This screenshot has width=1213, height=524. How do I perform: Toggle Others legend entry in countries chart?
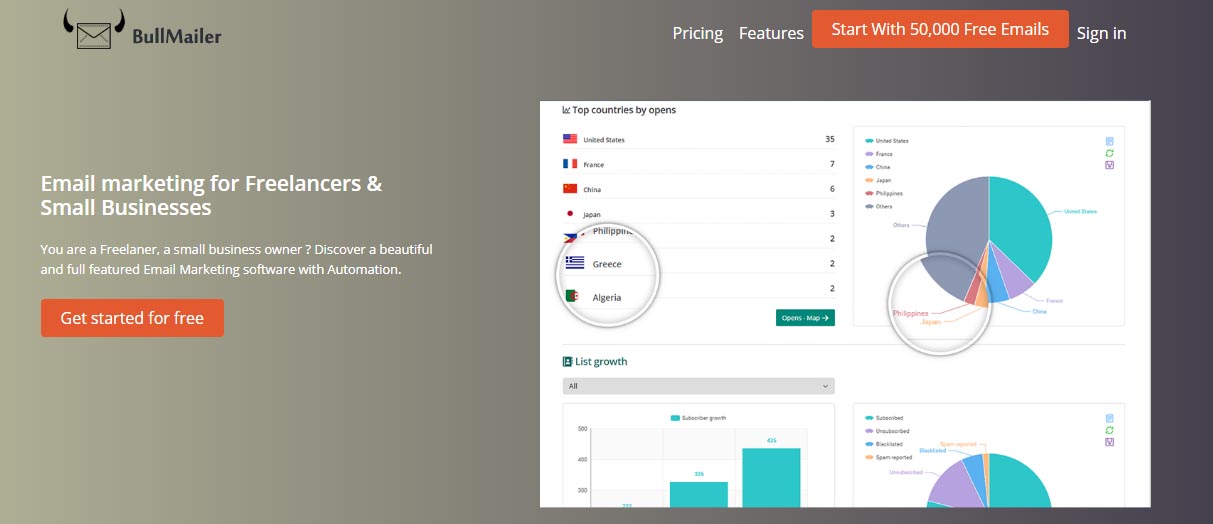coord(879,206)
